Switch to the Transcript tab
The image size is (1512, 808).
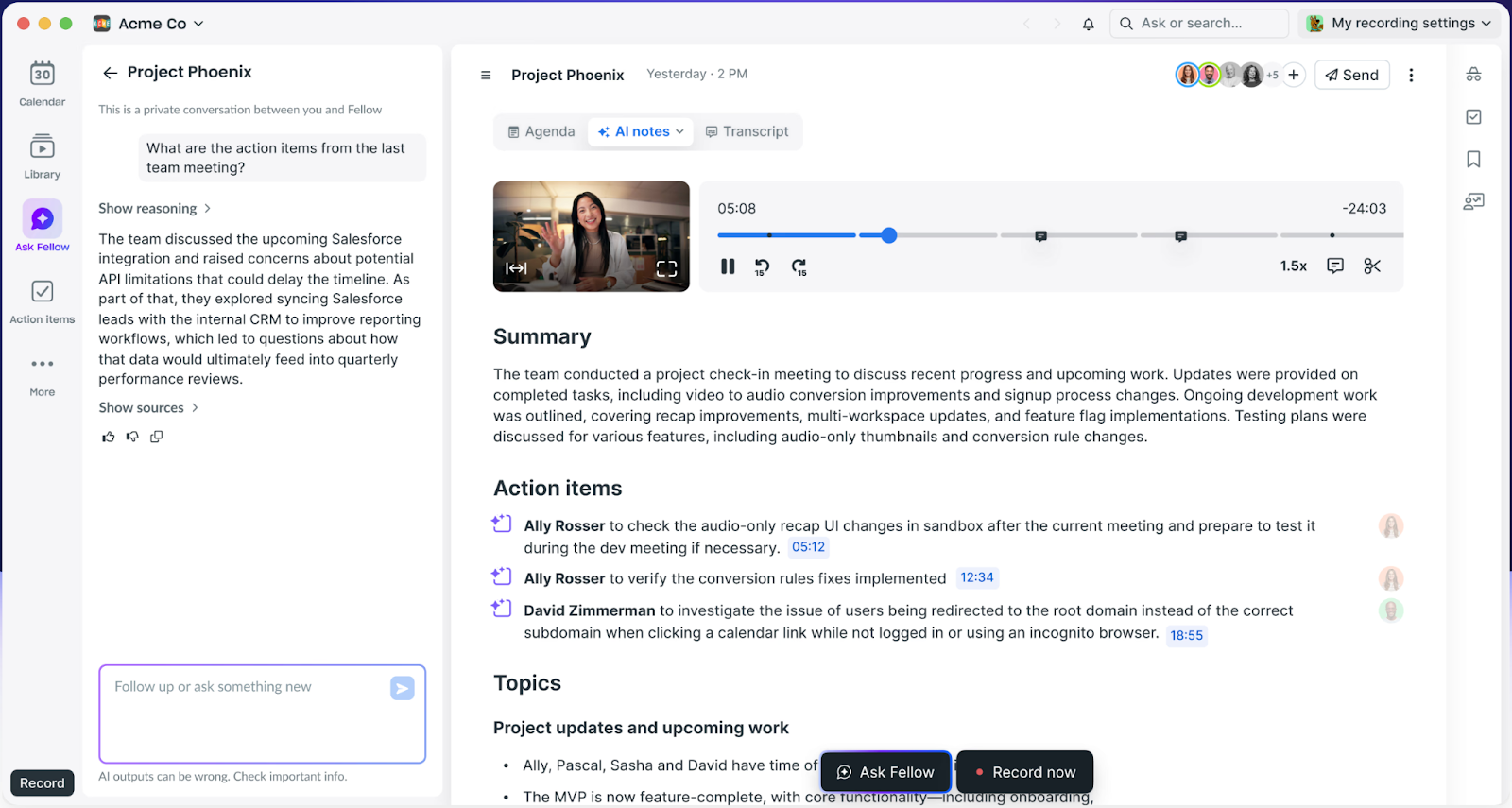747,132
